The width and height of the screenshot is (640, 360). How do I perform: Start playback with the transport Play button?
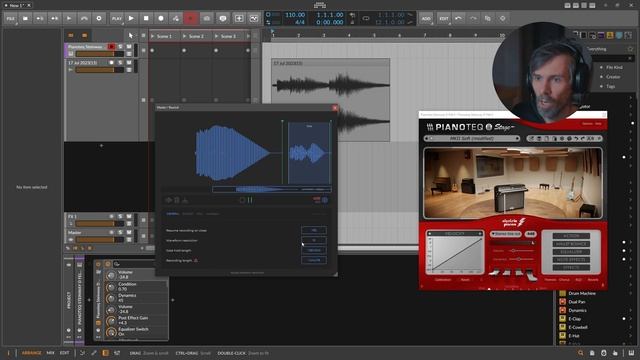point(131,18)
